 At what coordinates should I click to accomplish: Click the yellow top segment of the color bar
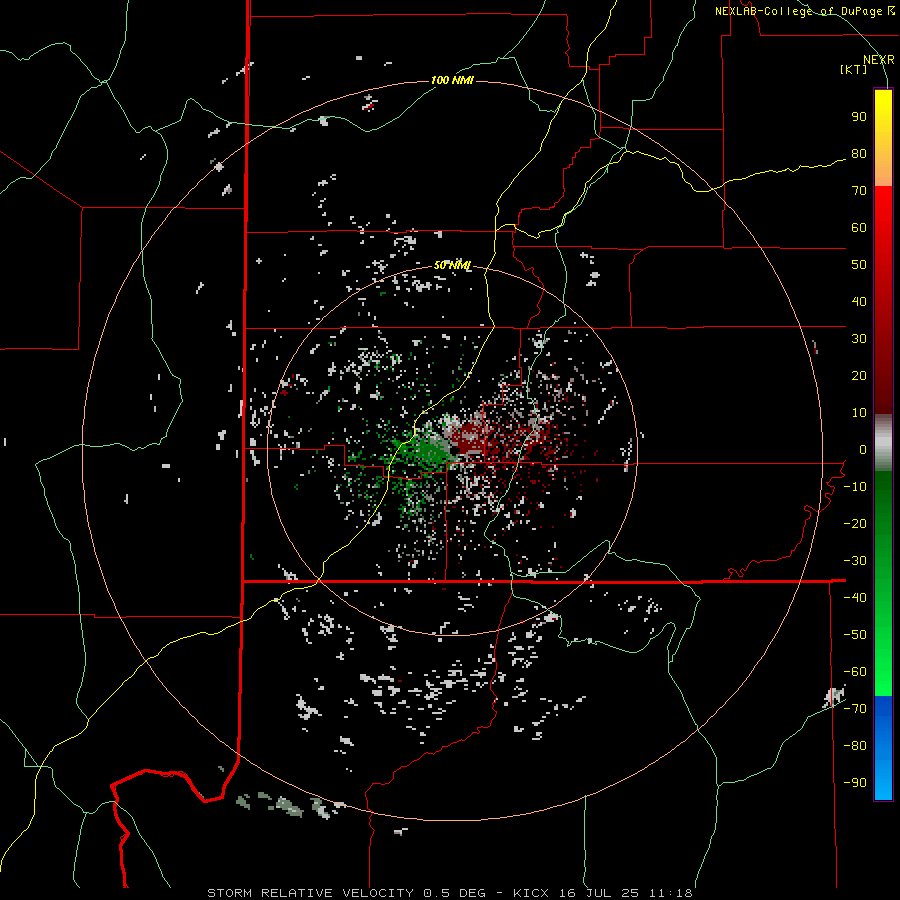tap(883, 138)
